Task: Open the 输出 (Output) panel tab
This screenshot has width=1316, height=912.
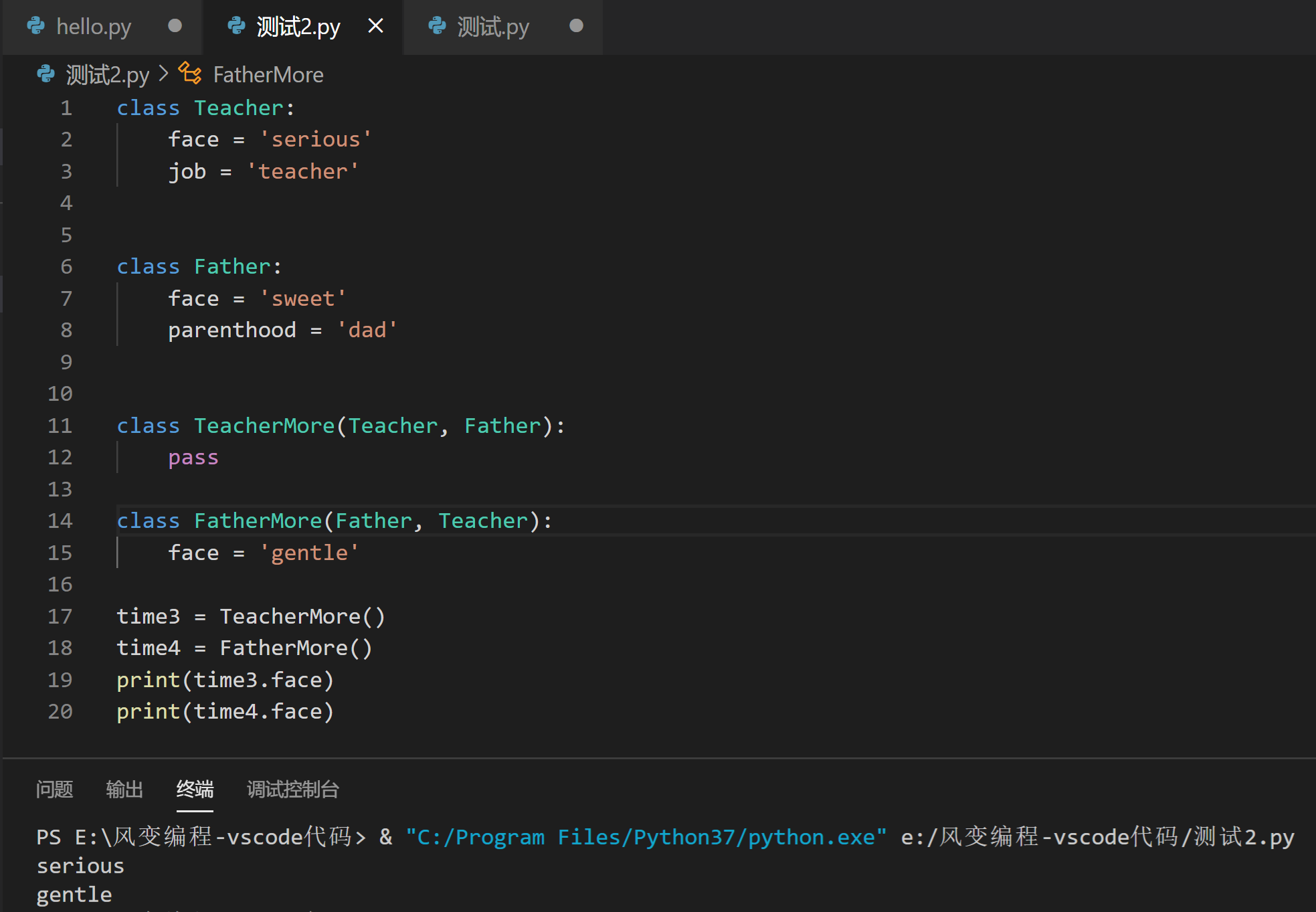Action: 124,790
